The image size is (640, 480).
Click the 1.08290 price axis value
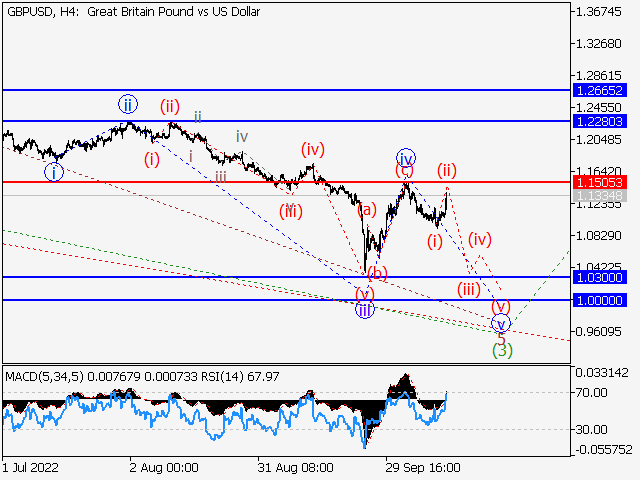click(x=598, y=236)
